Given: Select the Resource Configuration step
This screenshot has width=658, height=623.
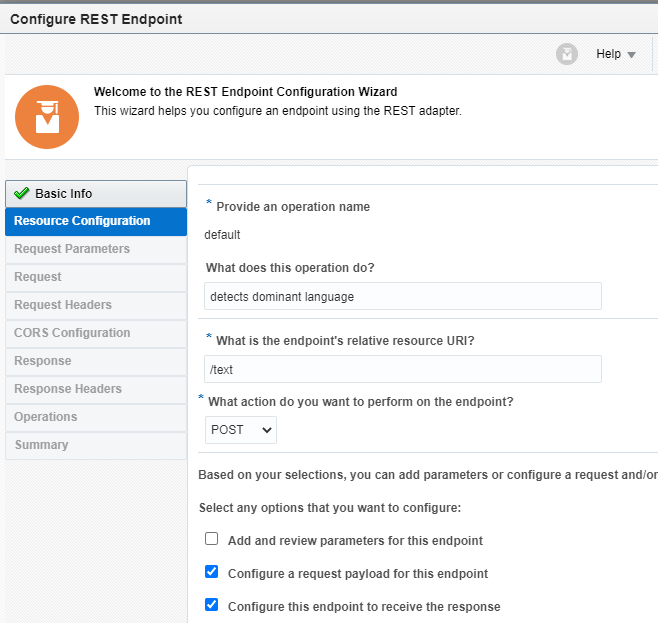Looking at the screenshot, I should 96,221.
